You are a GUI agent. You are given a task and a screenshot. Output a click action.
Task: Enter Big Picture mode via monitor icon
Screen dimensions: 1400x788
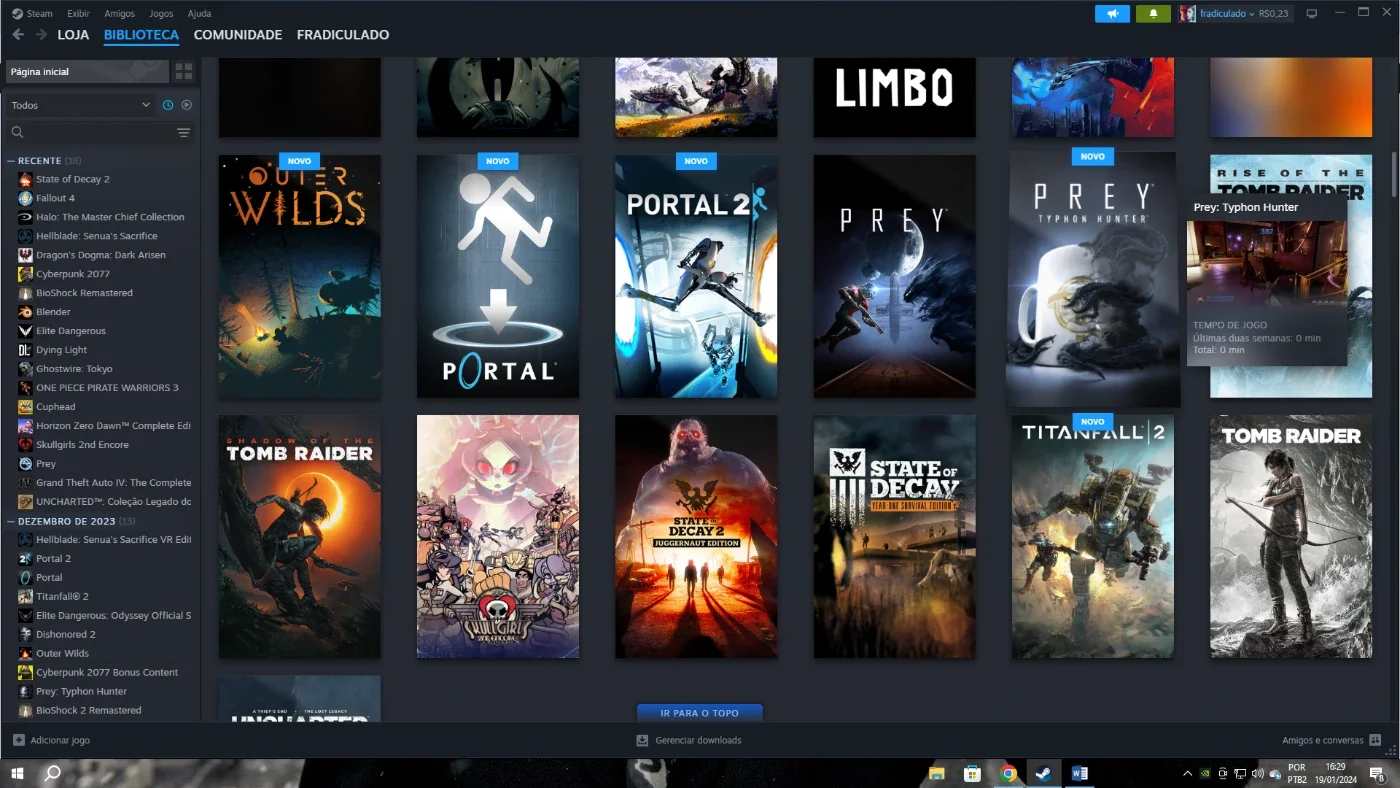coord(1312,14)
